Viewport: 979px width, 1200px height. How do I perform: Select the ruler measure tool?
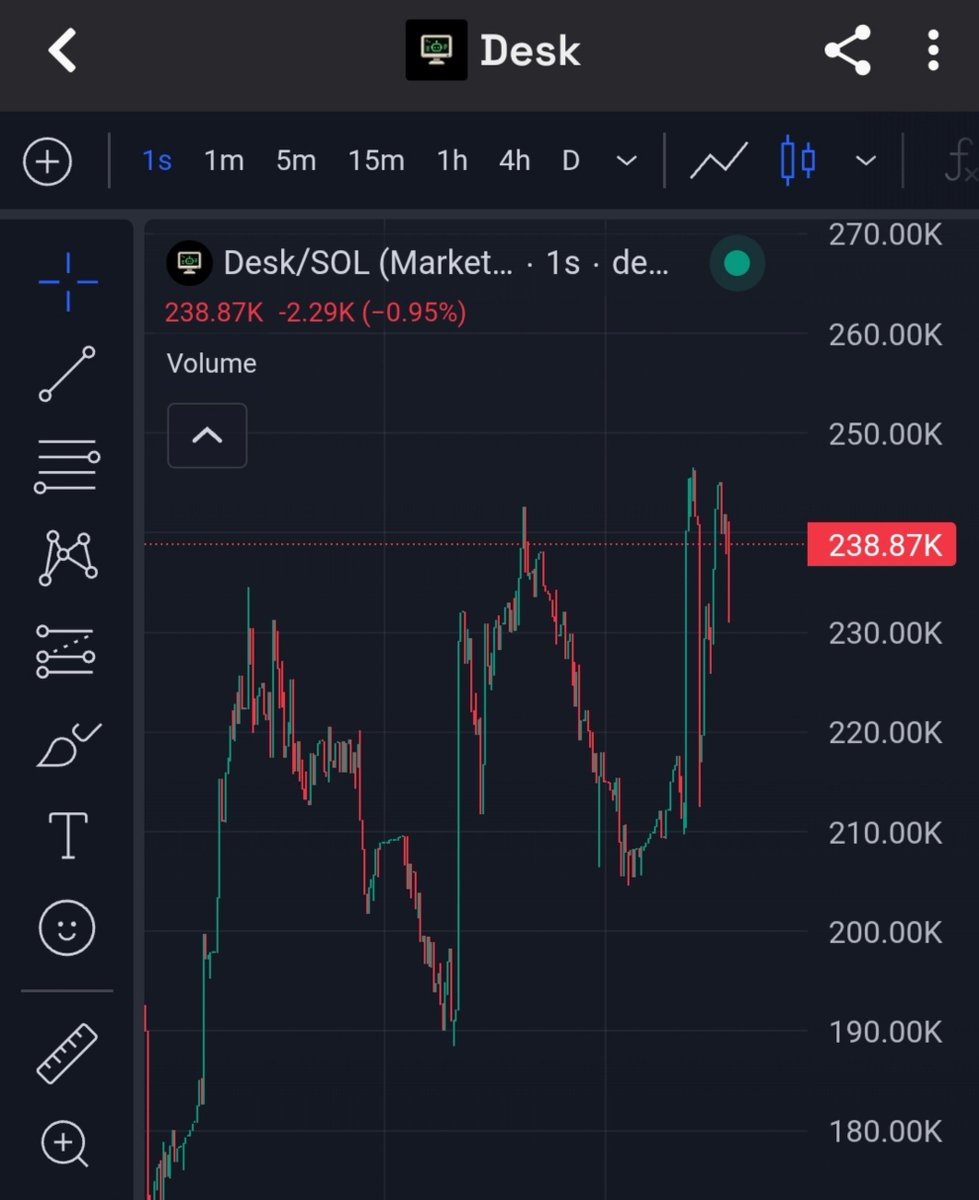67,1053
